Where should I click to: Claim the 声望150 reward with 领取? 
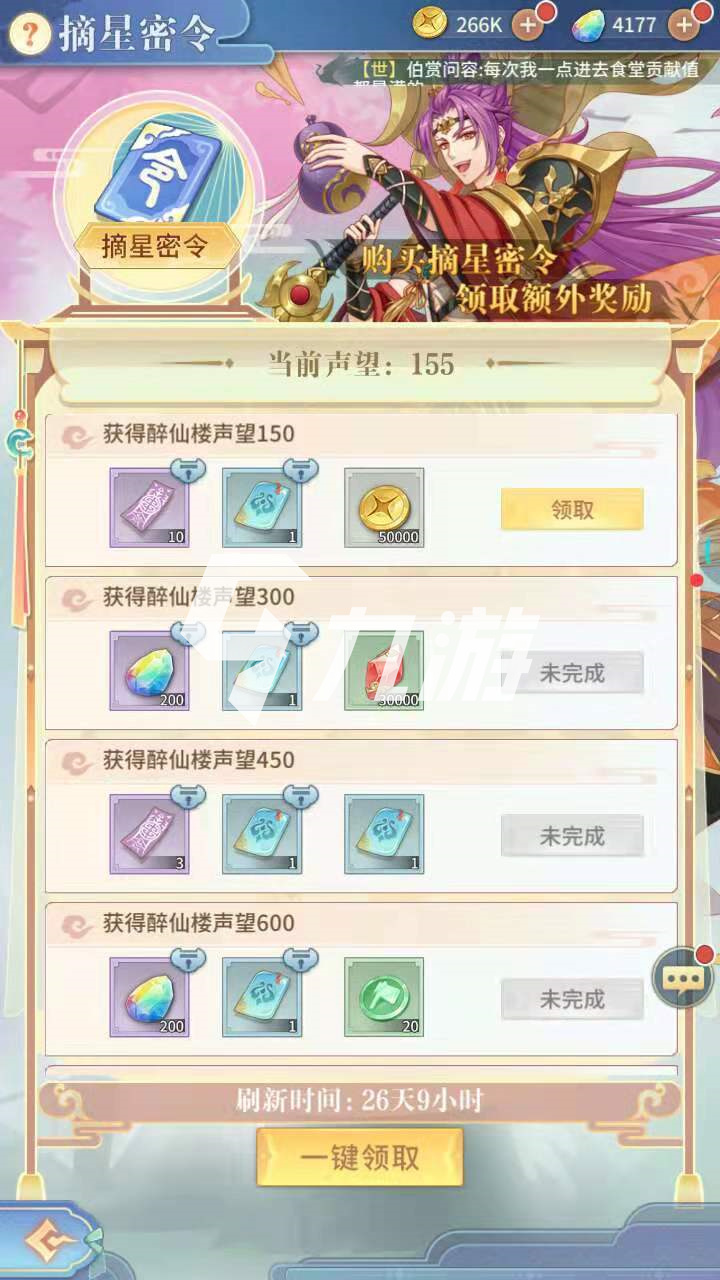572,509
